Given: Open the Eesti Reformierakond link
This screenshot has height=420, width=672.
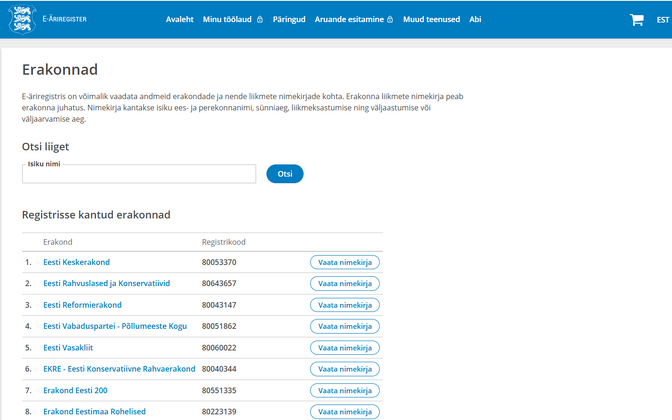Looking at the screenshot, I should (x=82, y=305).
